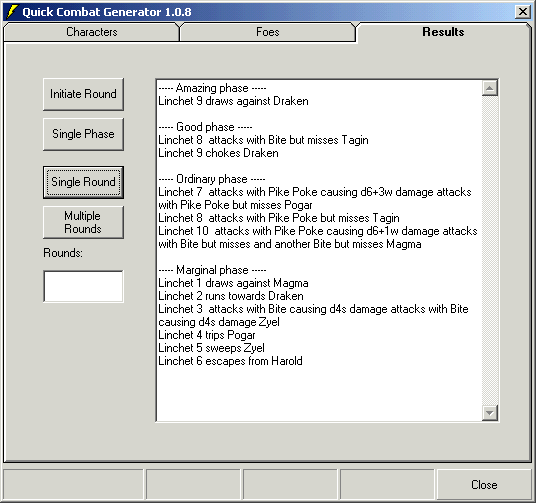
Task: Focus the Rounds input field
Action: pos(83,286)
